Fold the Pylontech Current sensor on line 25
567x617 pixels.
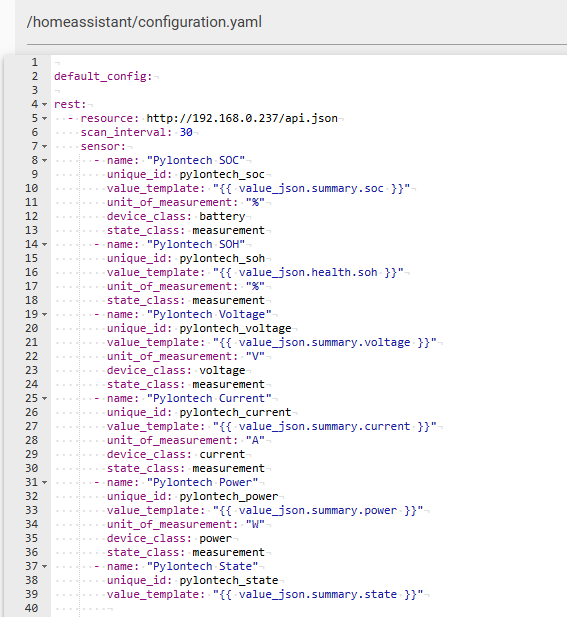(44, 399)
